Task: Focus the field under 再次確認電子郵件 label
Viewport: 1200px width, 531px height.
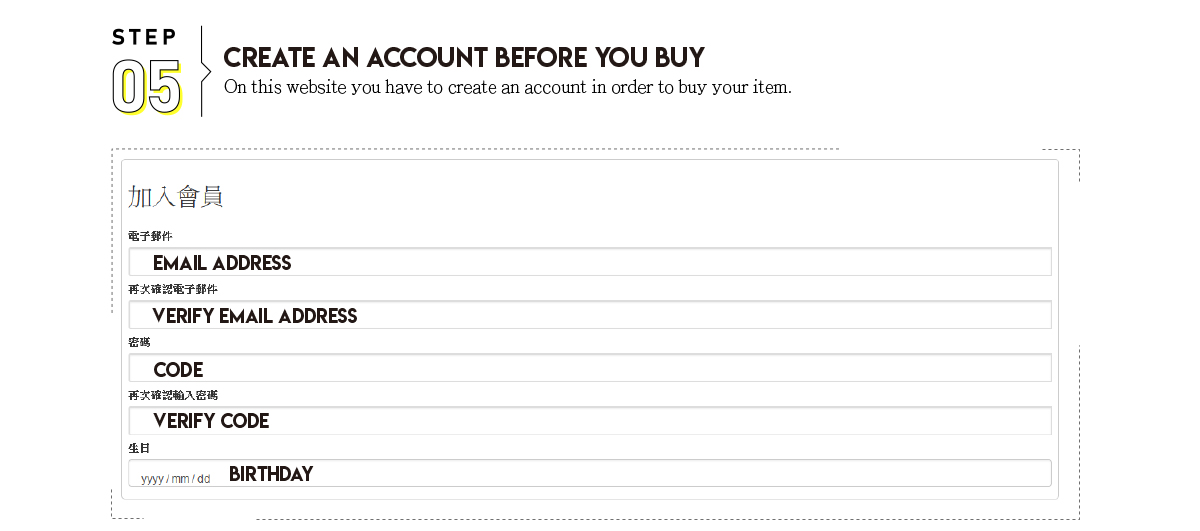Action: click(590, 315)
